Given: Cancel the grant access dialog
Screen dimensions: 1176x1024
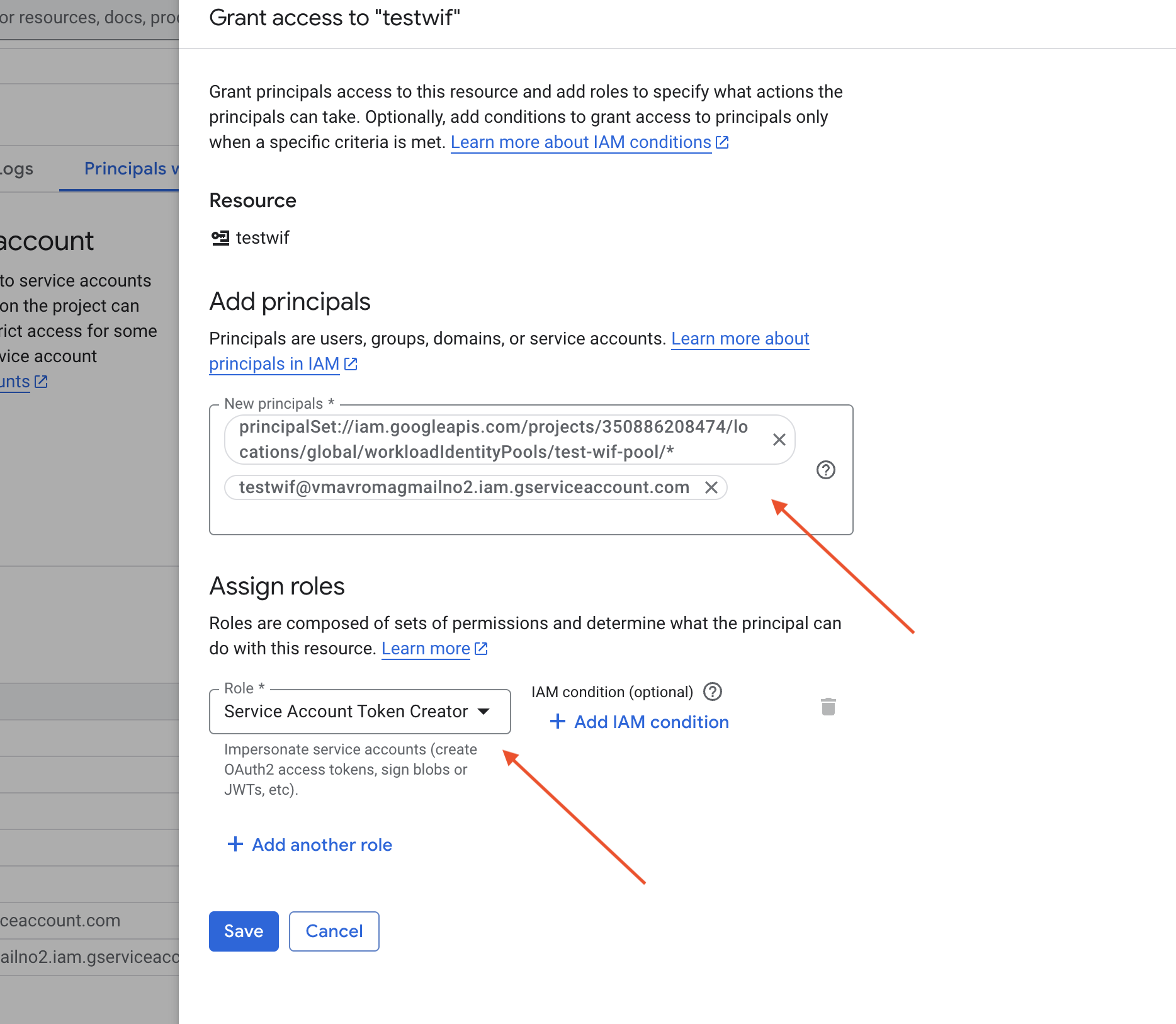Looking at the screenshot, I should 334,931.
